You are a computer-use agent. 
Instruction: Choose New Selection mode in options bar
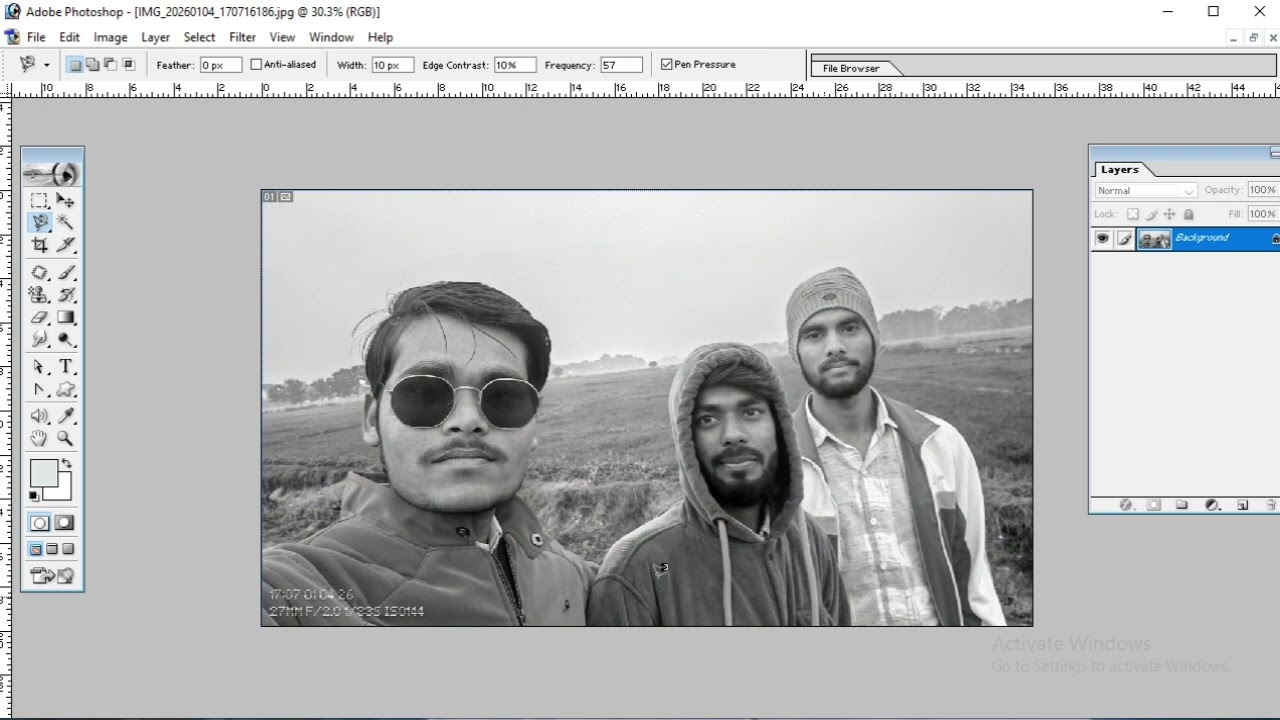tap(75, 65)
